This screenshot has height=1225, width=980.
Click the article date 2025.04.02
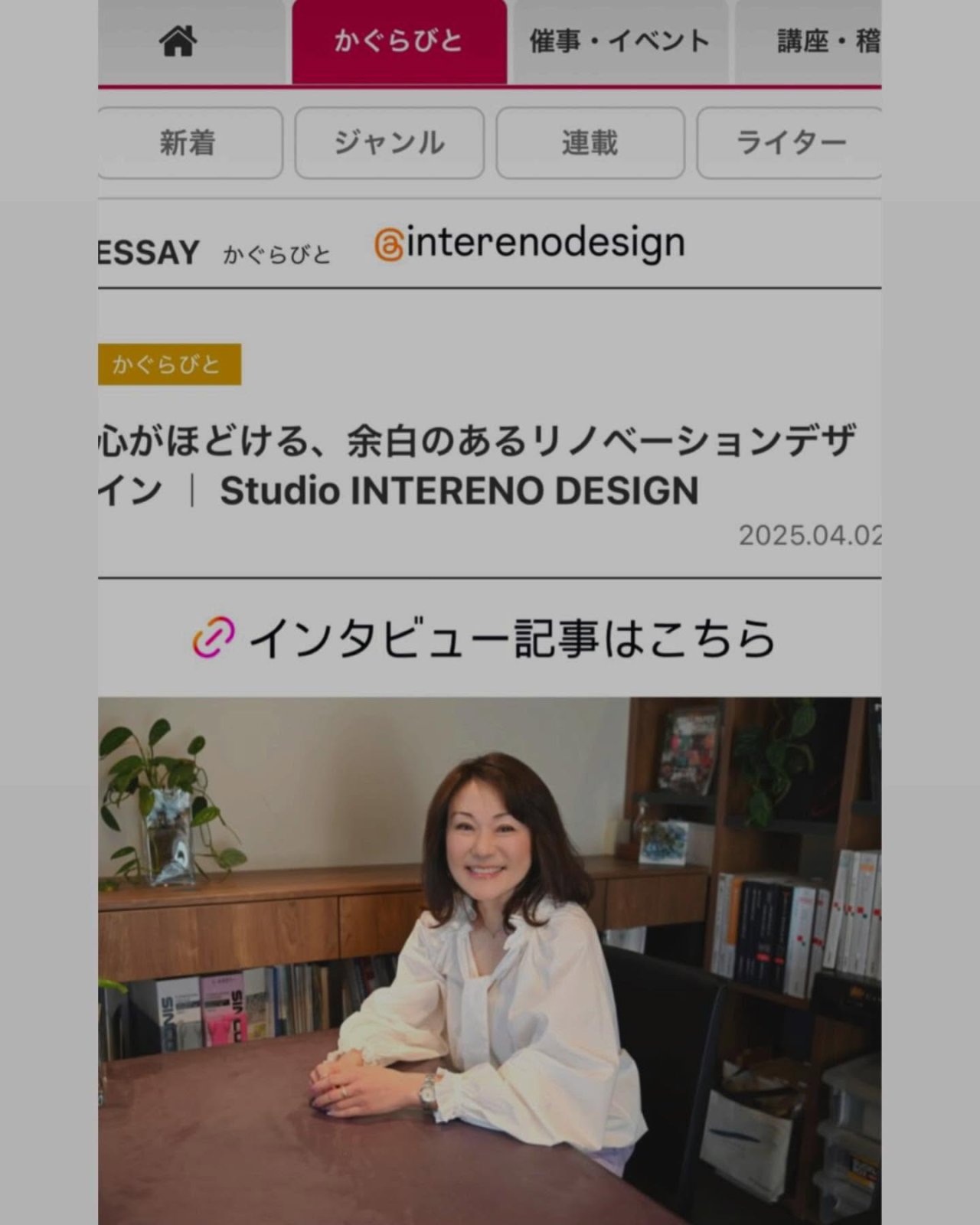810,535
